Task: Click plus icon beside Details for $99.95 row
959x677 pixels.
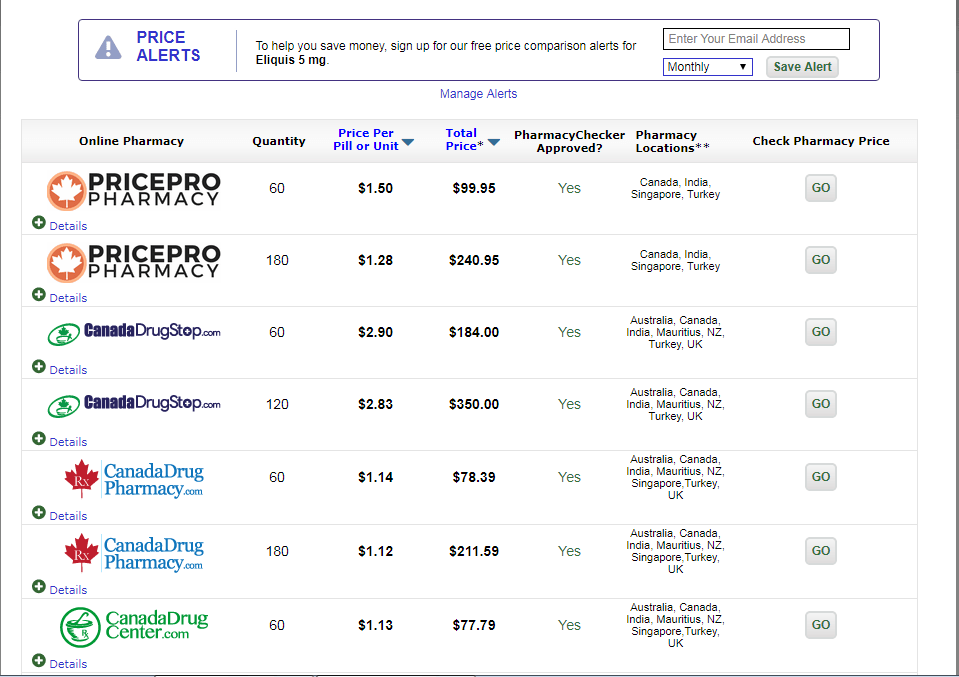Action: (x=39, y=223)
